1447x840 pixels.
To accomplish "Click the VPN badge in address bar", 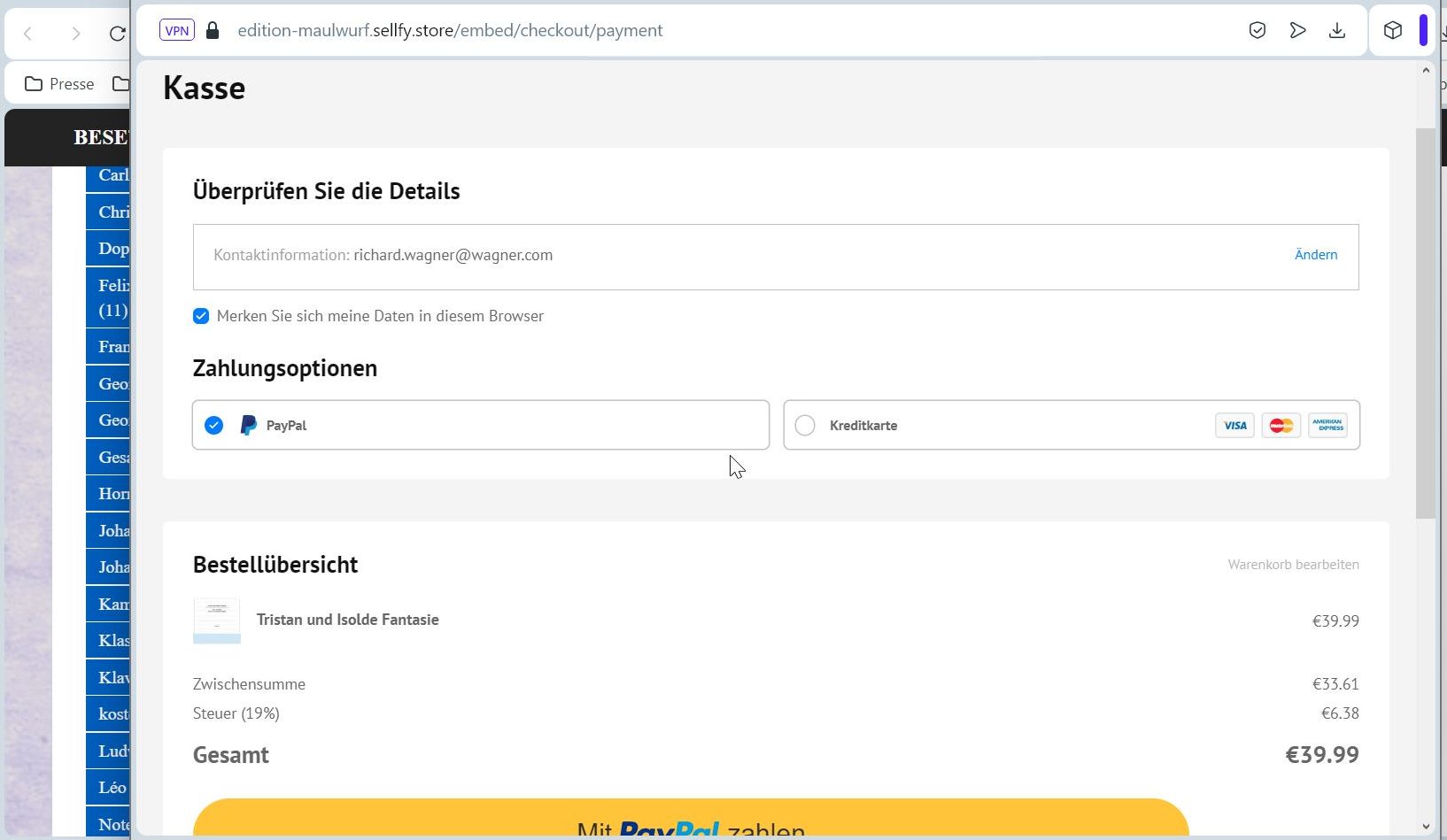I will coord(176,30).
